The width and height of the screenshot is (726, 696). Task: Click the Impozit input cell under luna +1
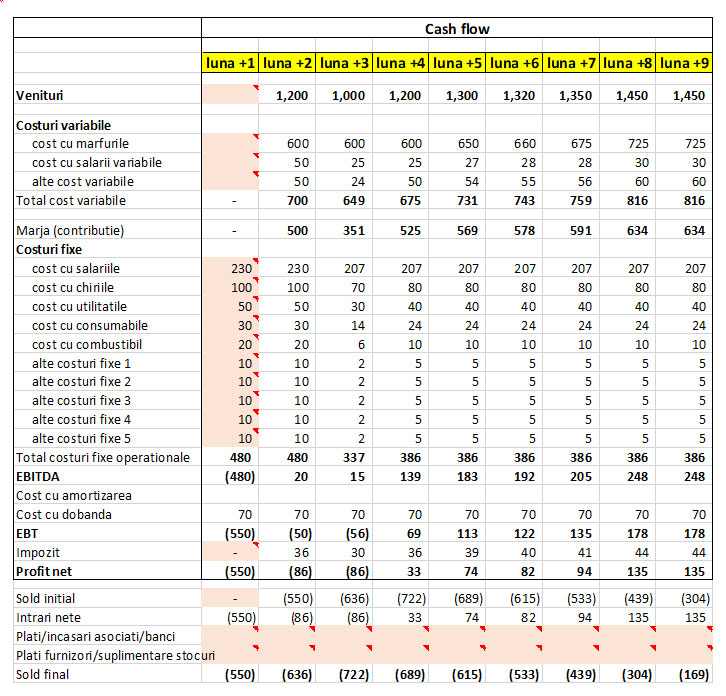[230, 553]
